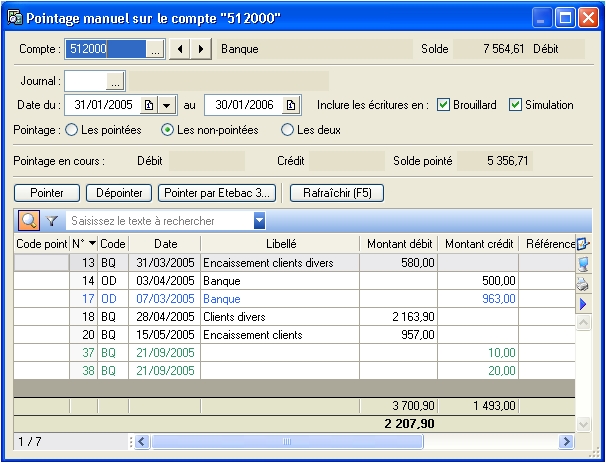Click the 957,00 debit amount cell

[398, 335]
